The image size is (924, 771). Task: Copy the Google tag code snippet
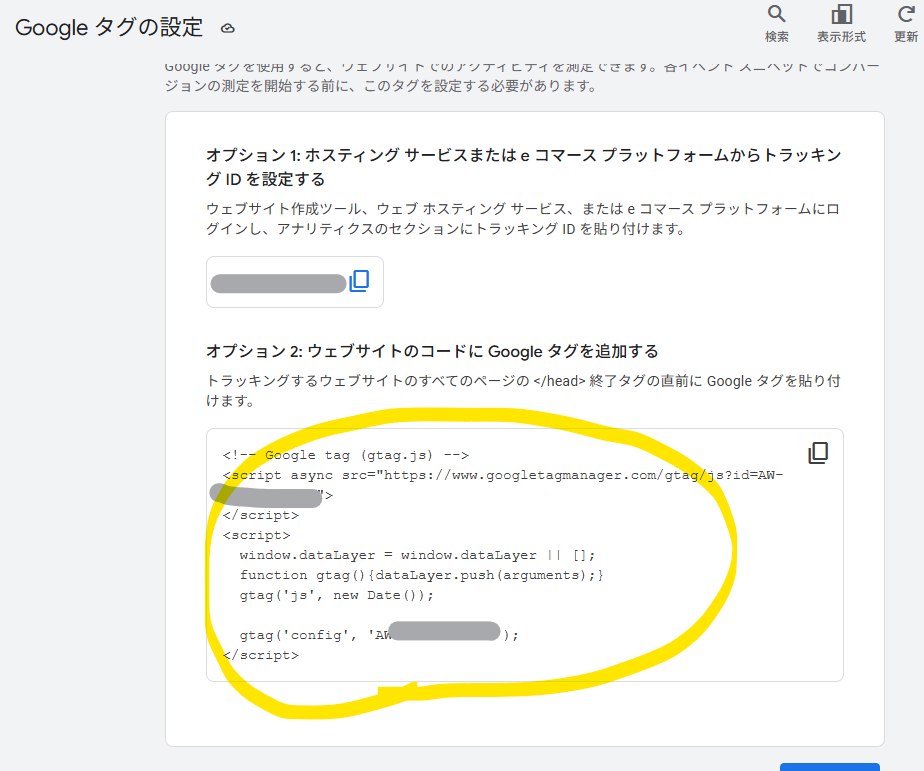[818, 453]
